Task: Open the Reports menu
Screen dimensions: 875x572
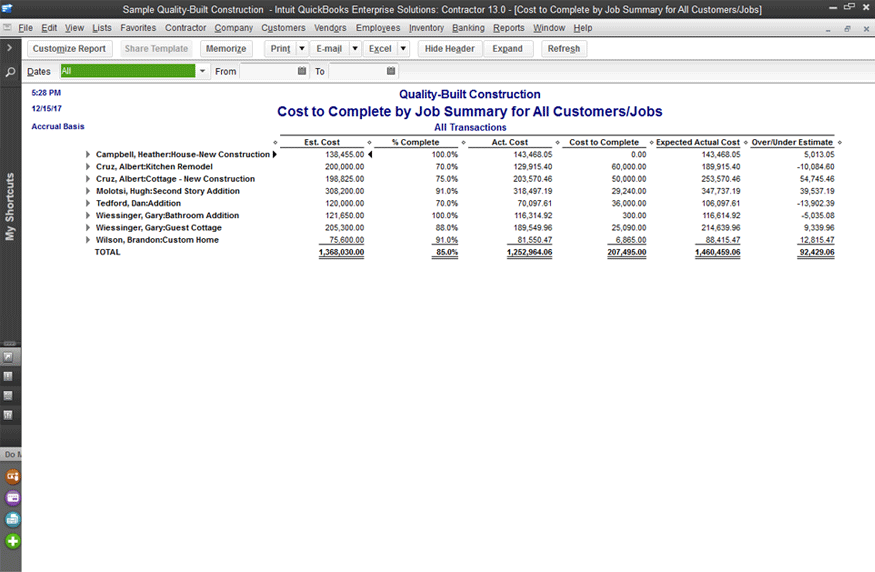Action: [x=508, y=28]
